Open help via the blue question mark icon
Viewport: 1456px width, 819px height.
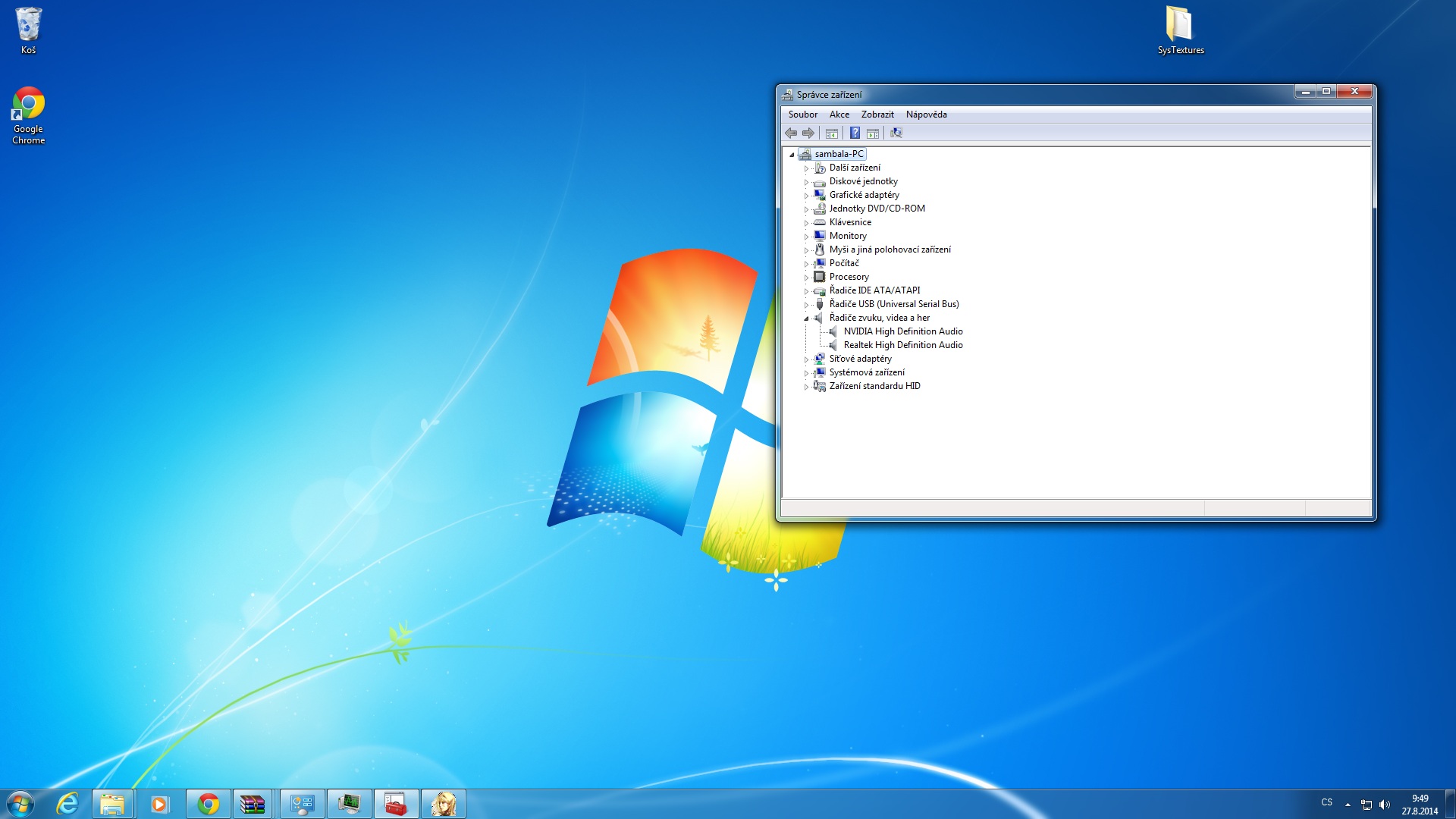click(855, 133)
